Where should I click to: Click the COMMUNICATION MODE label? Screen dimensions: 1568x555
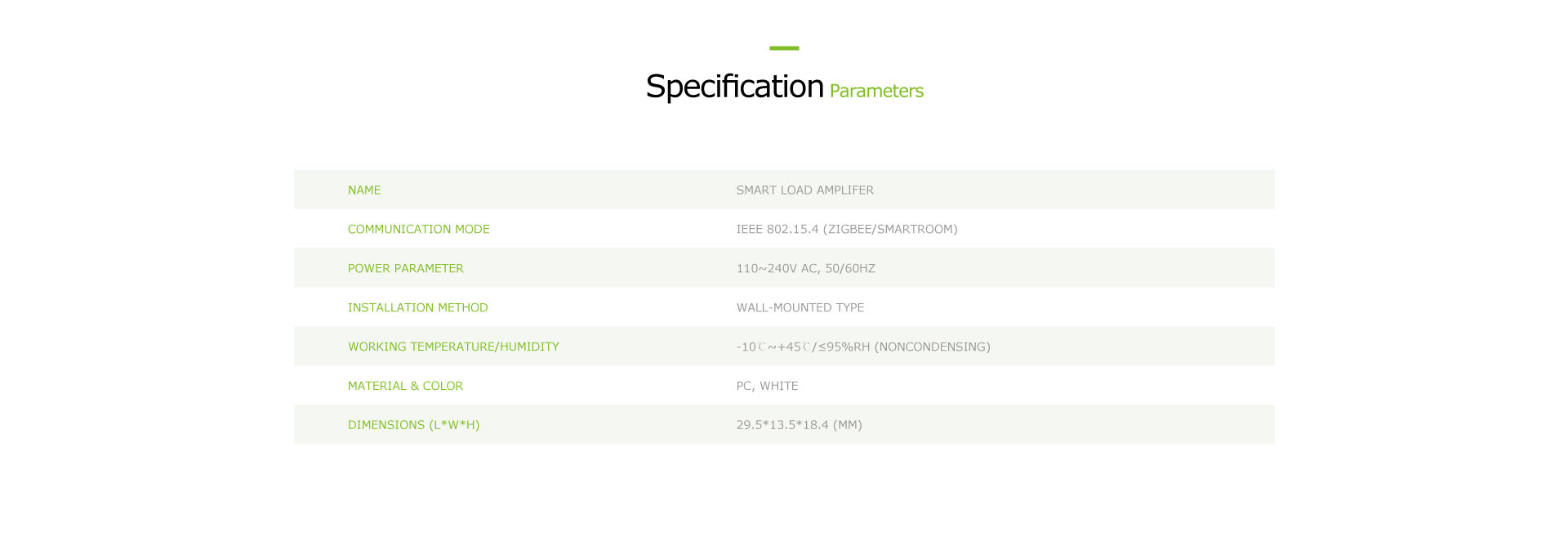click(419, 229)
